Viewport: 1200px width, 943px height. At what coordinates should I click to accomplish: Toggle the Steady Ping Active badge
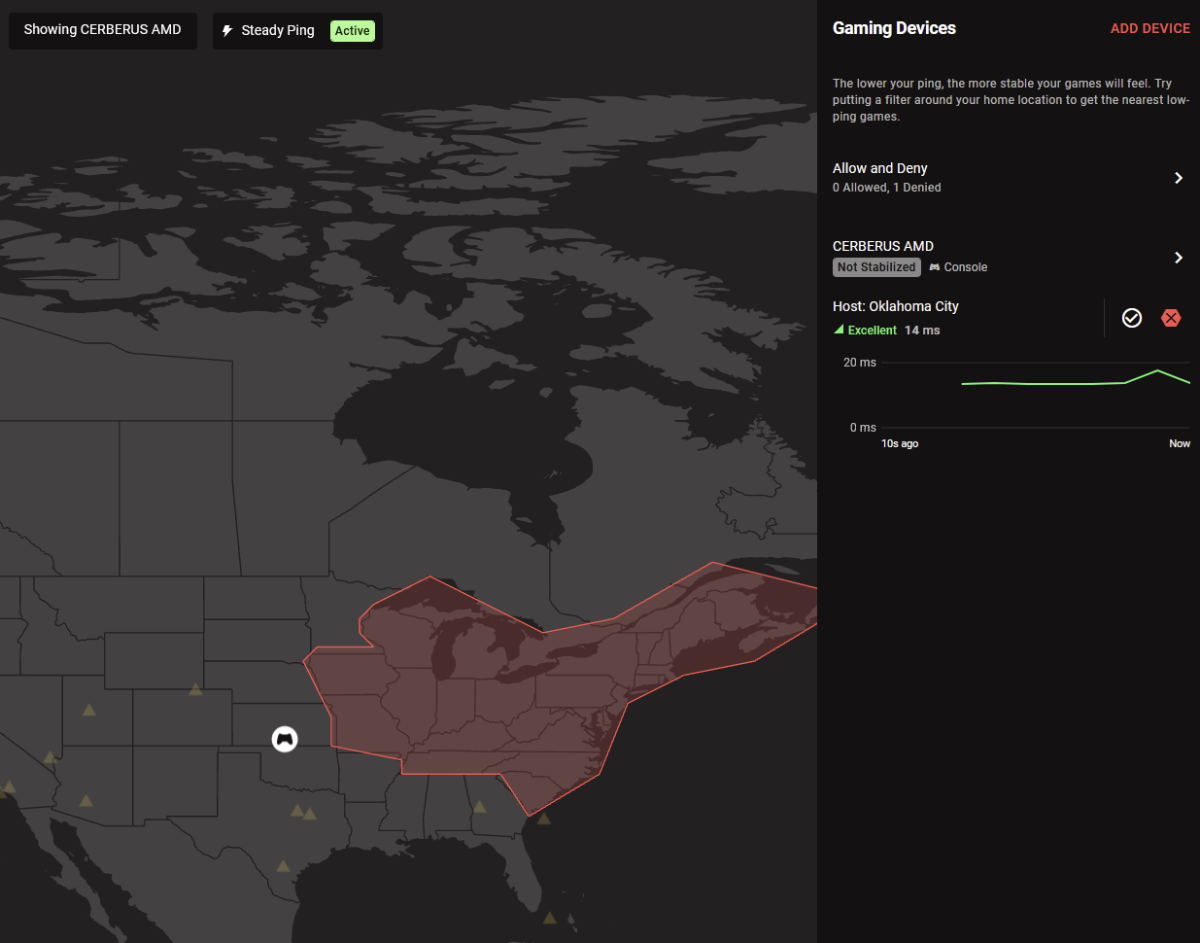click(x=352, y=31)
